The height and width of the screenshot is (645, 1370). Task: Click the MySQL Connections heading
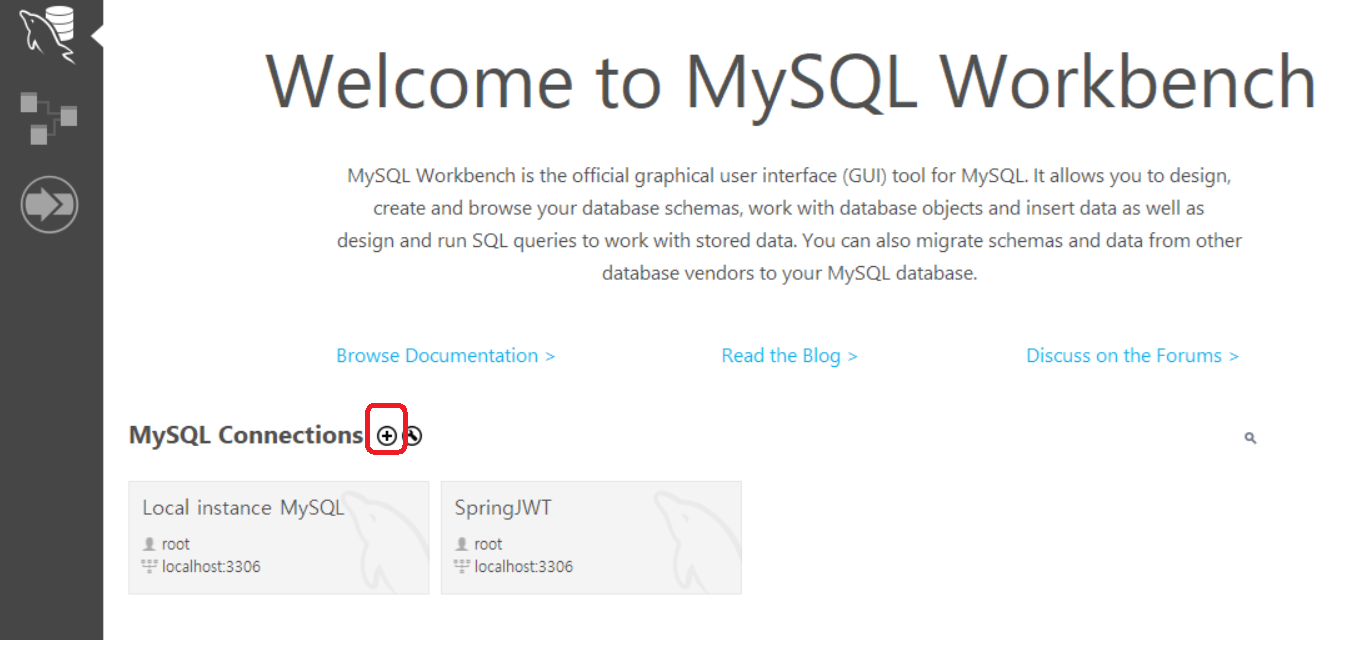[245, 435]
